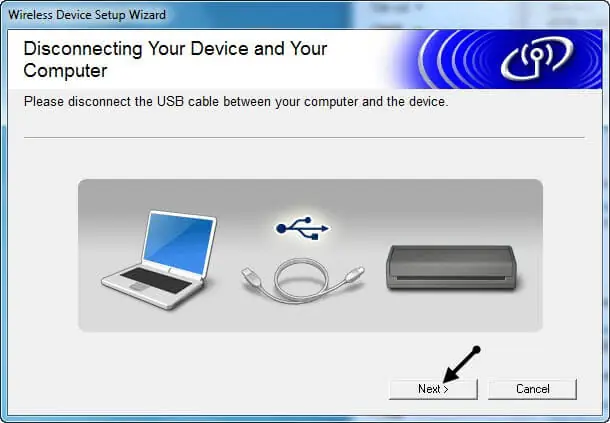Click the horizontal separator line under instructions

click(x=304, y=137)
